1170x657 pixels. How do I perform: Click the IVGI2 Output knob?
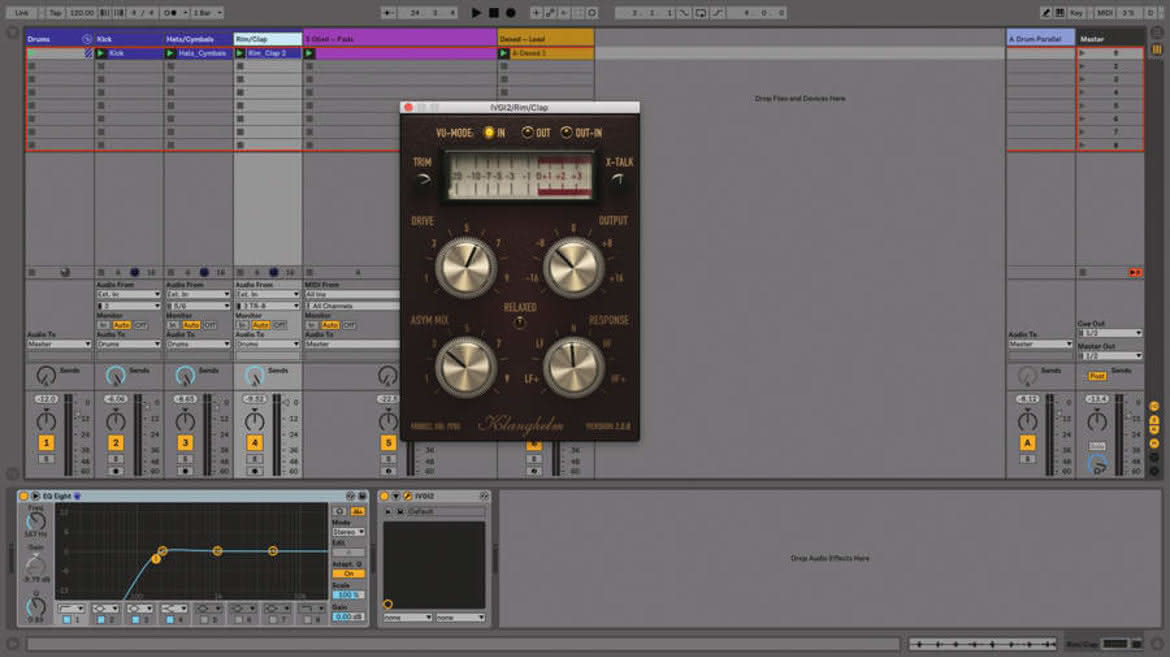[573, 267]
